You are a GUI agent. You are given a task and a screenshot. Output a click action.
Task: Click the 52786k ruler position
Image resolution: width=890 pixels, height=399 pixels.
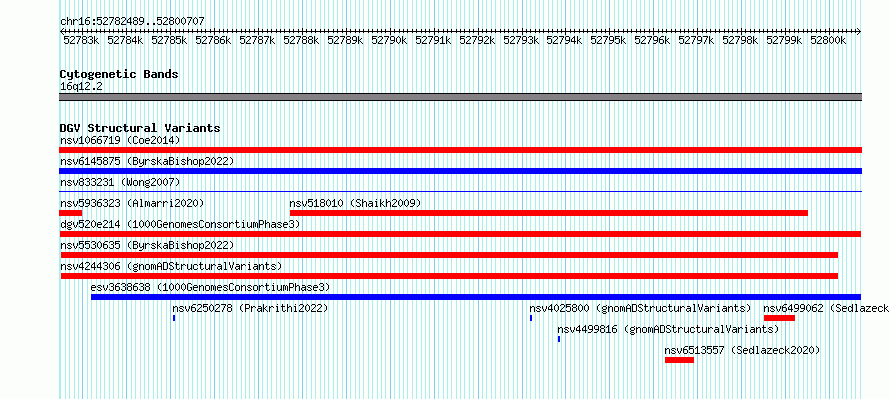coord(213,40)
